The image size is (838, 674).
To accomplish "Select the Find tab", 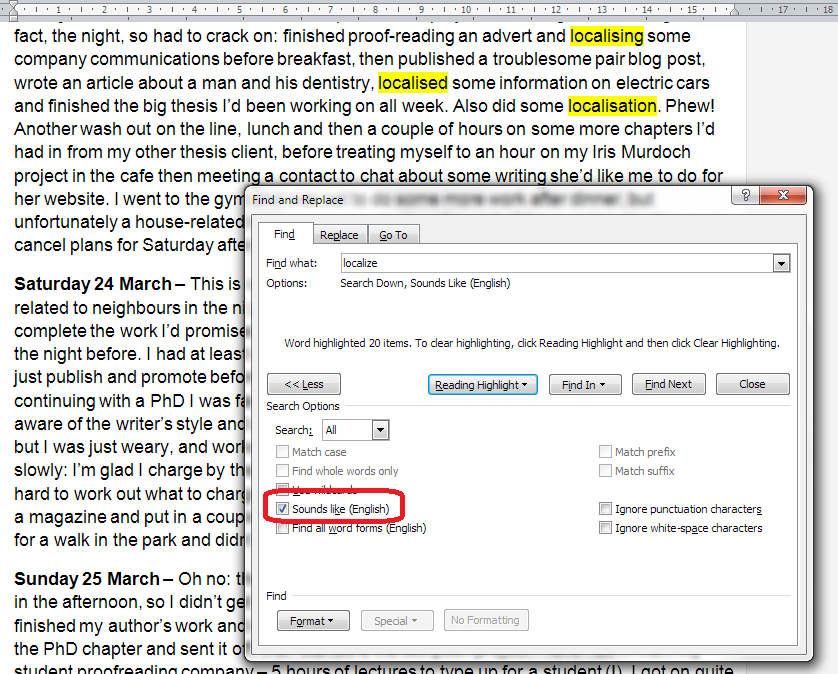I will [285, 234].
